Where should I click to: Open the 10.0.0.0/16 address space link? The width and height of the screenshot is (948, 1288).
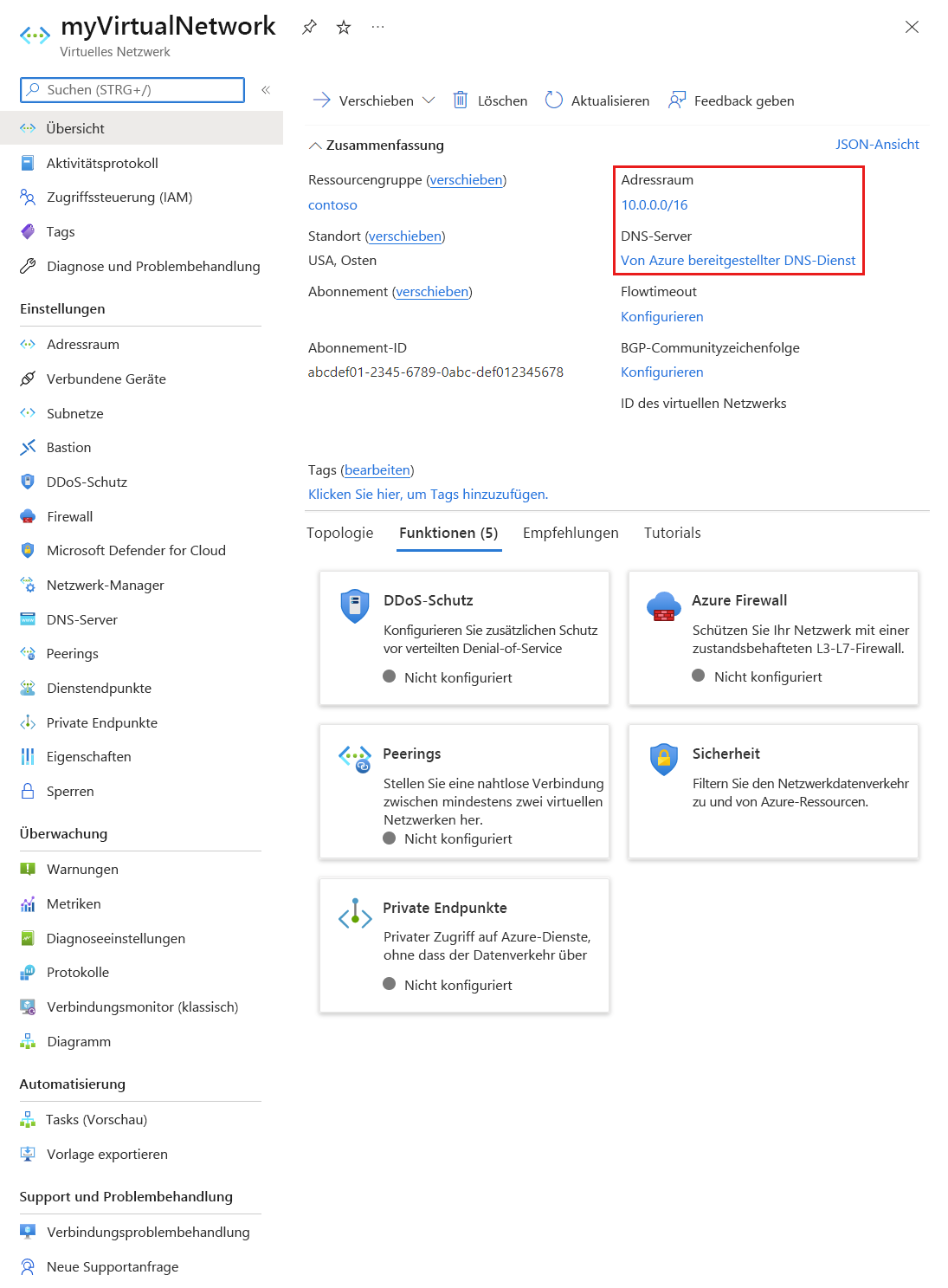(655, 205)
